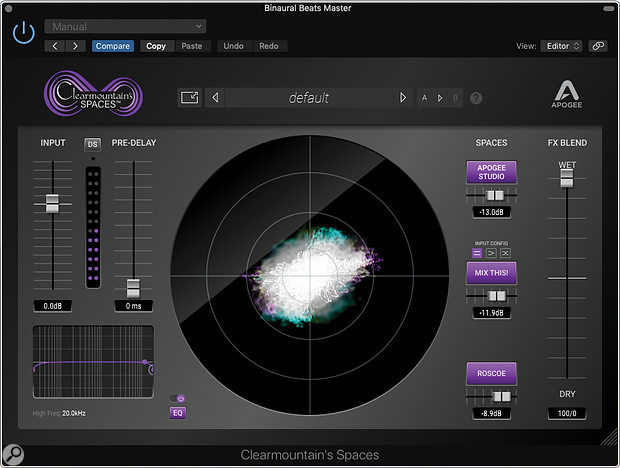This screenshot has width=620, height=468.
Task: Click the magnifier icon in the corner
Action: tap(13, 454)
